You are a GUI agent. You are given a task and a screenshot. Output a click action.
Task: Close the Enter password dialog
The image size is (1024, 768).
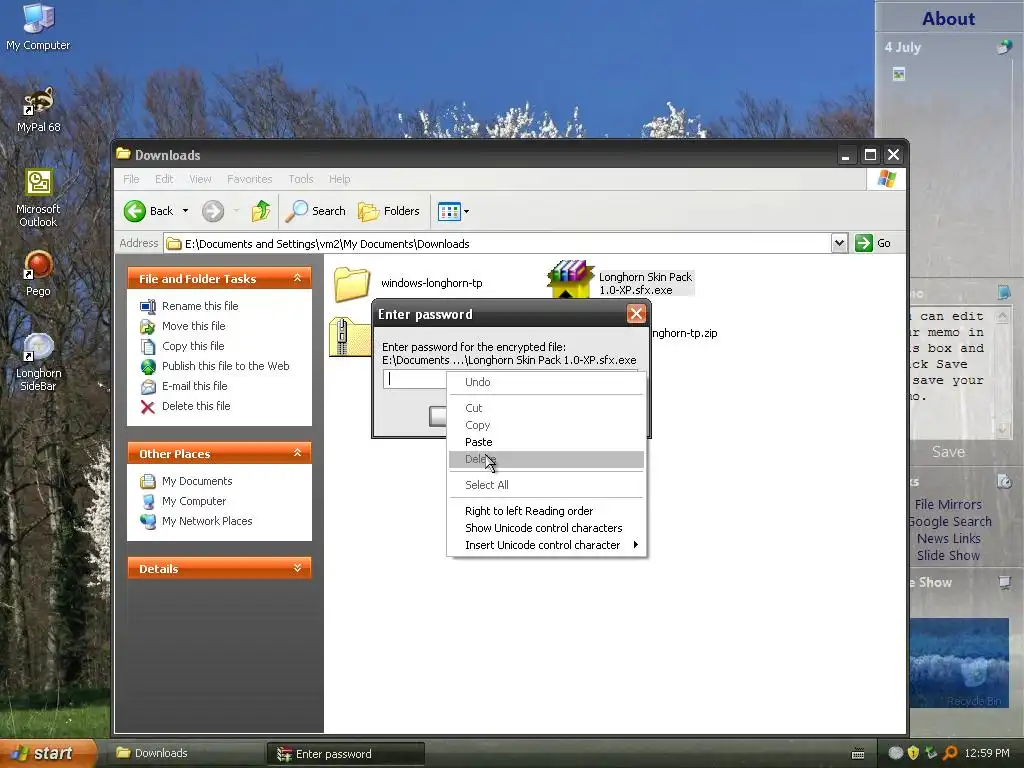pyautogui.click(x=636, y=314)
